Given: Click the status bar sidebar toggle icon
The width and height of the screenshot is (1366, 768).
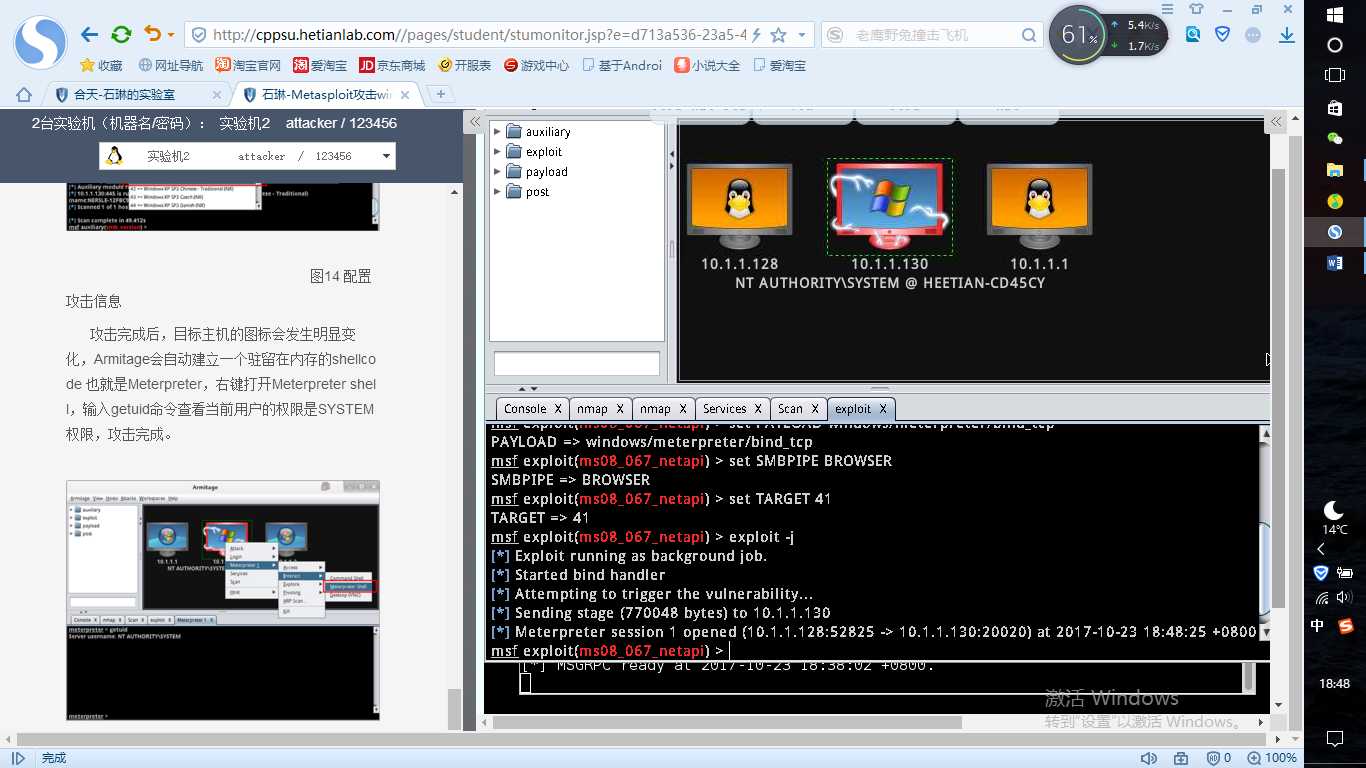Looking at the screenshot, I should (x=17, y=758).
